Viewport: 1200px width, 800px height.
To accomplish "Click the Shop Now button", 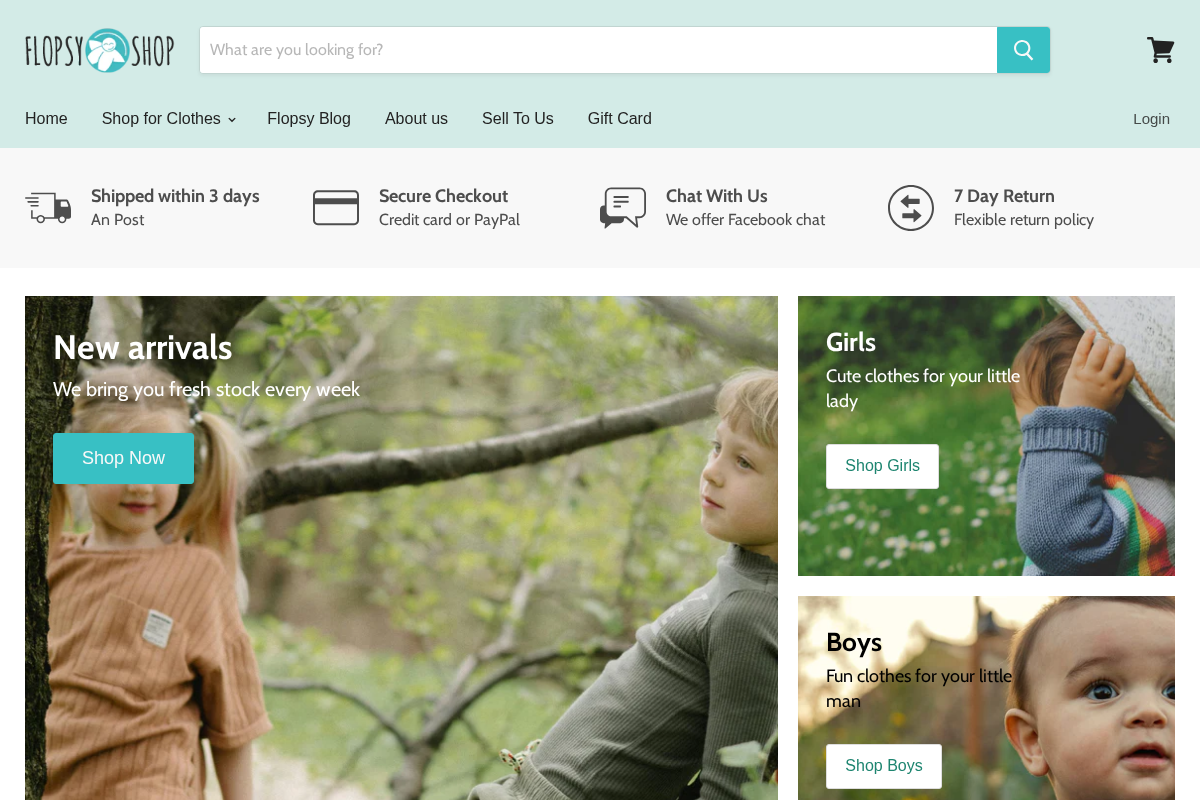I will coord(123,458).
